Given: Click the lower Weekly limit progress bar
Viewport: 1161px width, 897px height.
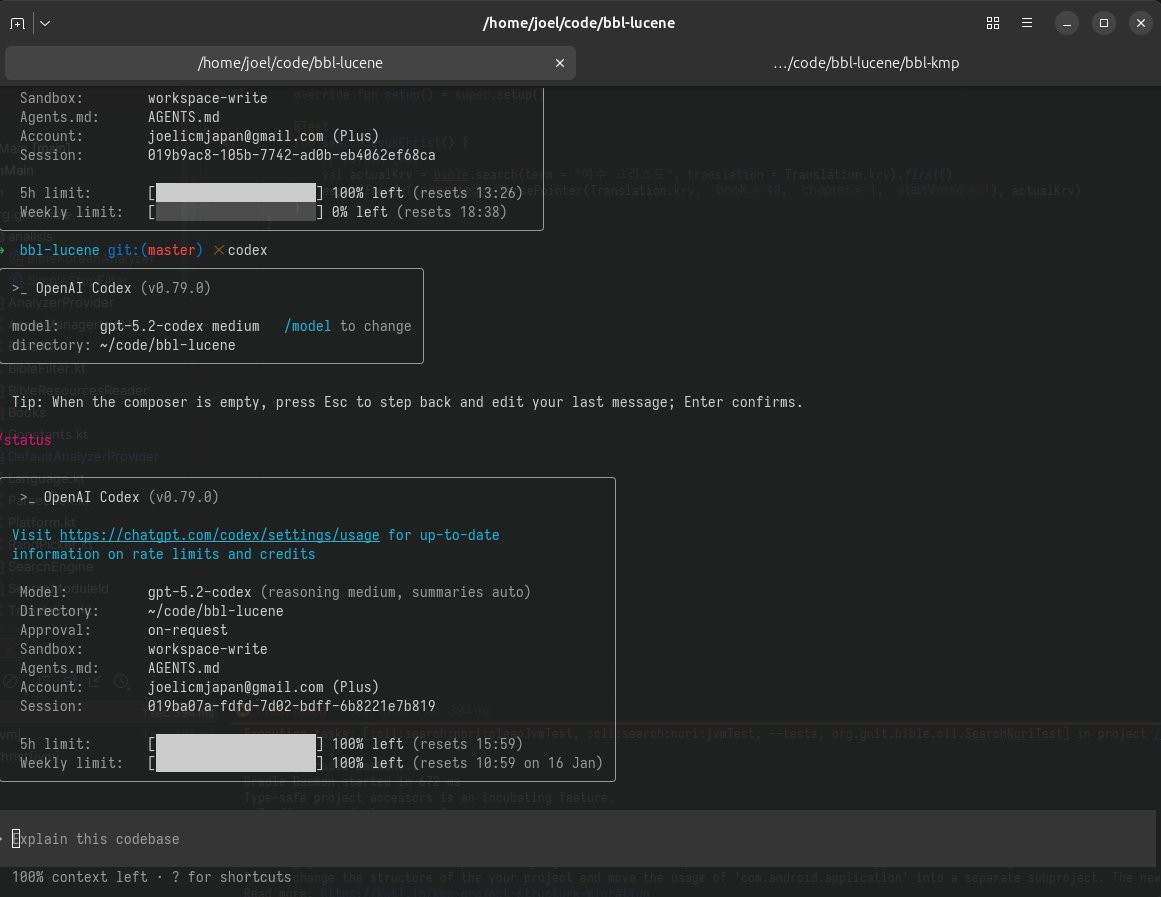Looking at the screenshot, I should pos(235,763).
